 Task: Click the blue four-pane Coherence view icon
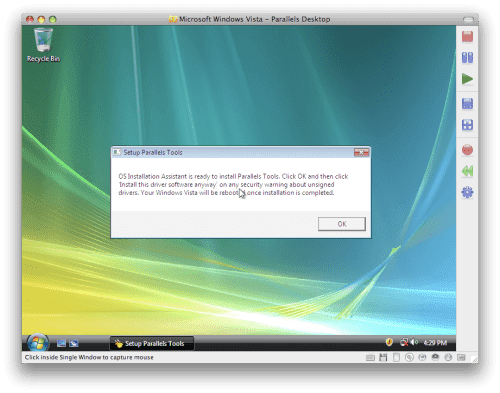tap(467, 125)
